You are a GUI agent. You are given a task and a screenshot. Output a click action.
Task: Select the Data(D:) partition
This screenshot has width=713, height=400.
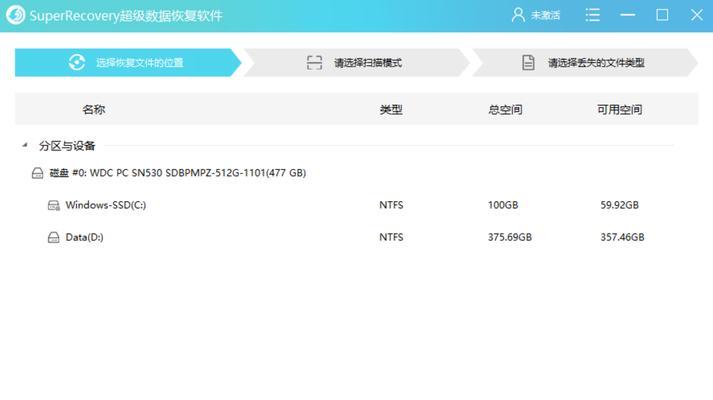click(x=84, y=237)
